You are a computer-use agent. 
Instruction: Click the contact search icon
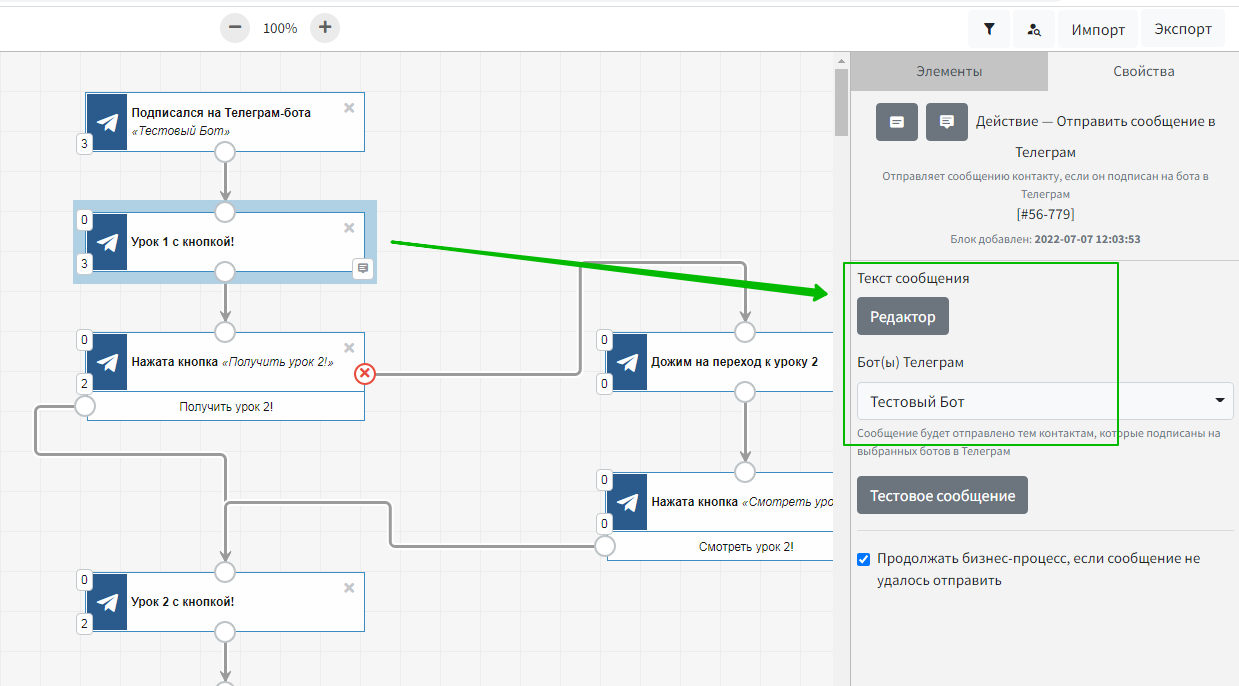pyautogui.click(x=1034, y=30)
